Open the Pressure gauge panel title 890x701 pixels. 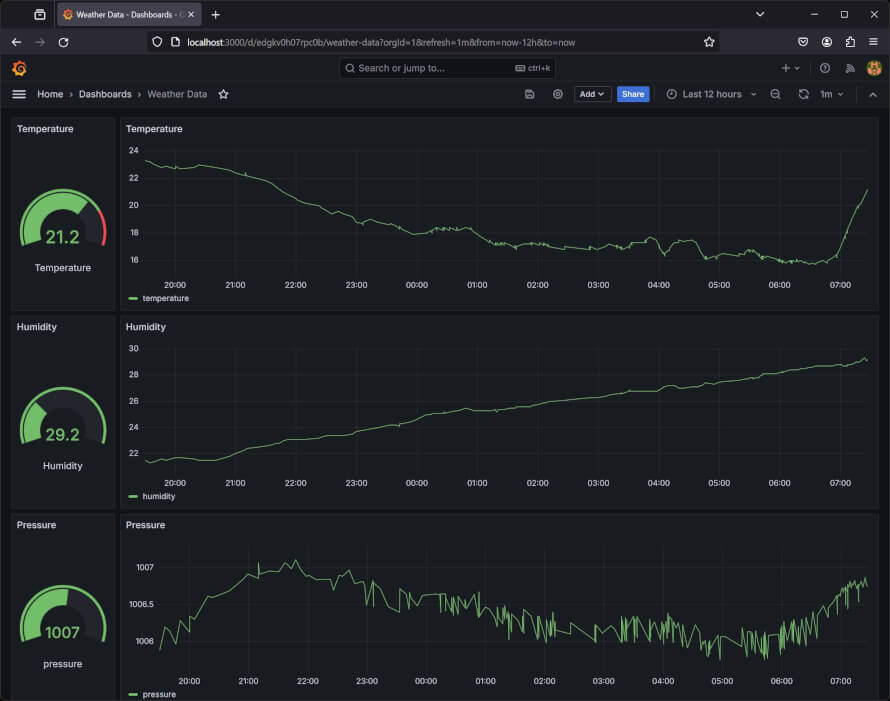tap(36, 525)
